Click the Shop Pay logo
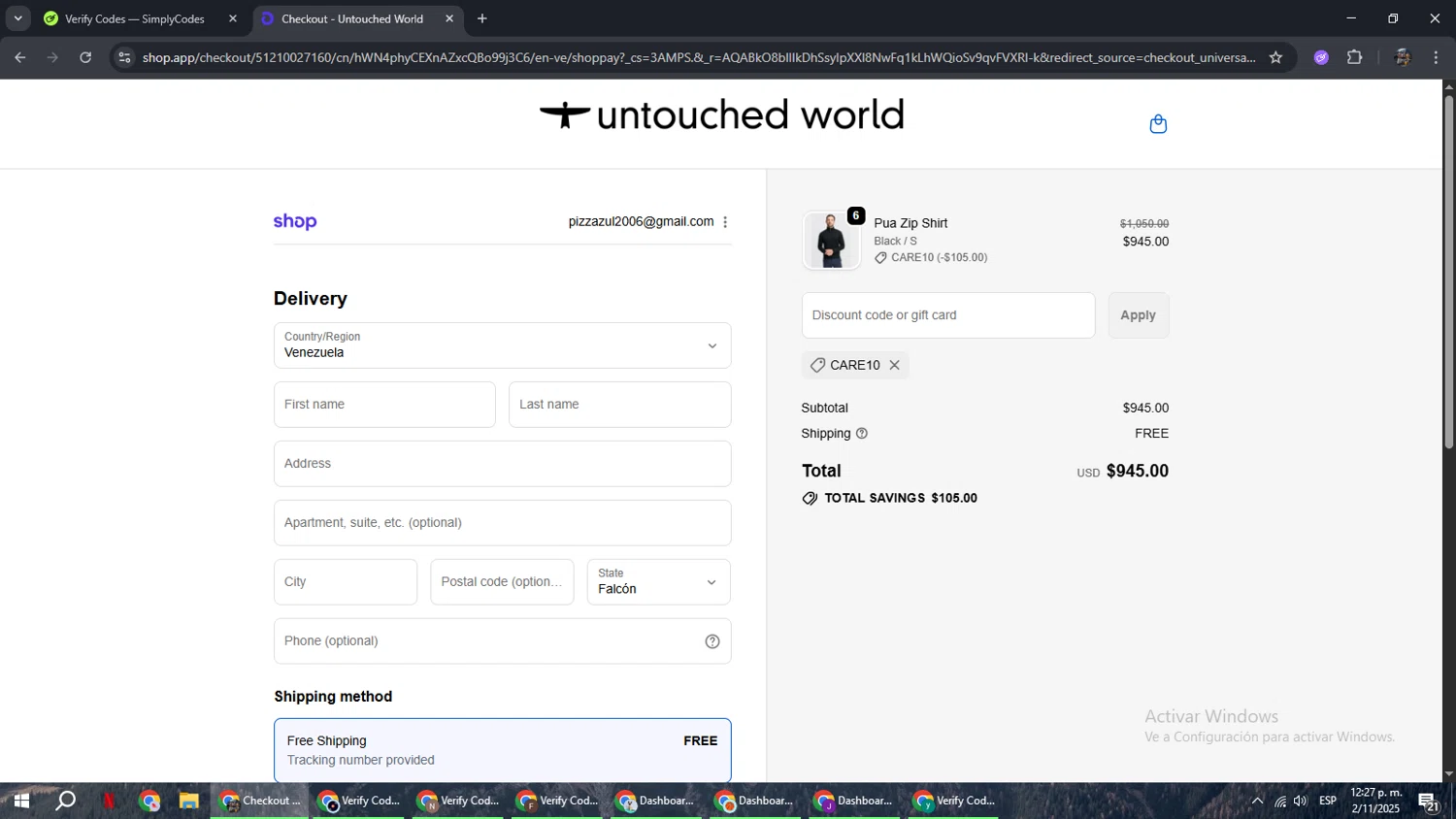The image size is (1456, 819). [x=295, y=221]
